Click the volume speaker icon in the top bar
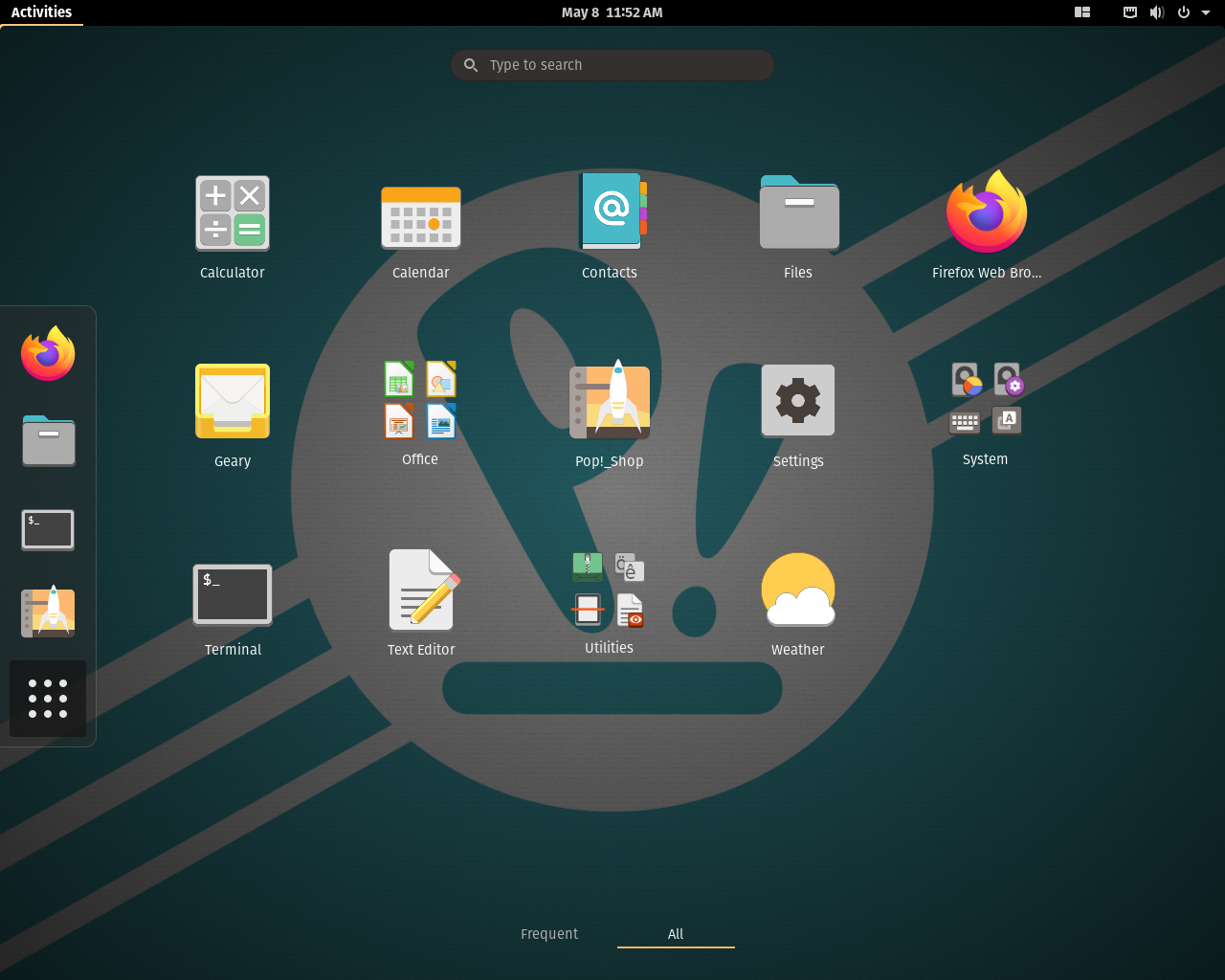This screenshot has width=1225, height=980. point(1156,12)
